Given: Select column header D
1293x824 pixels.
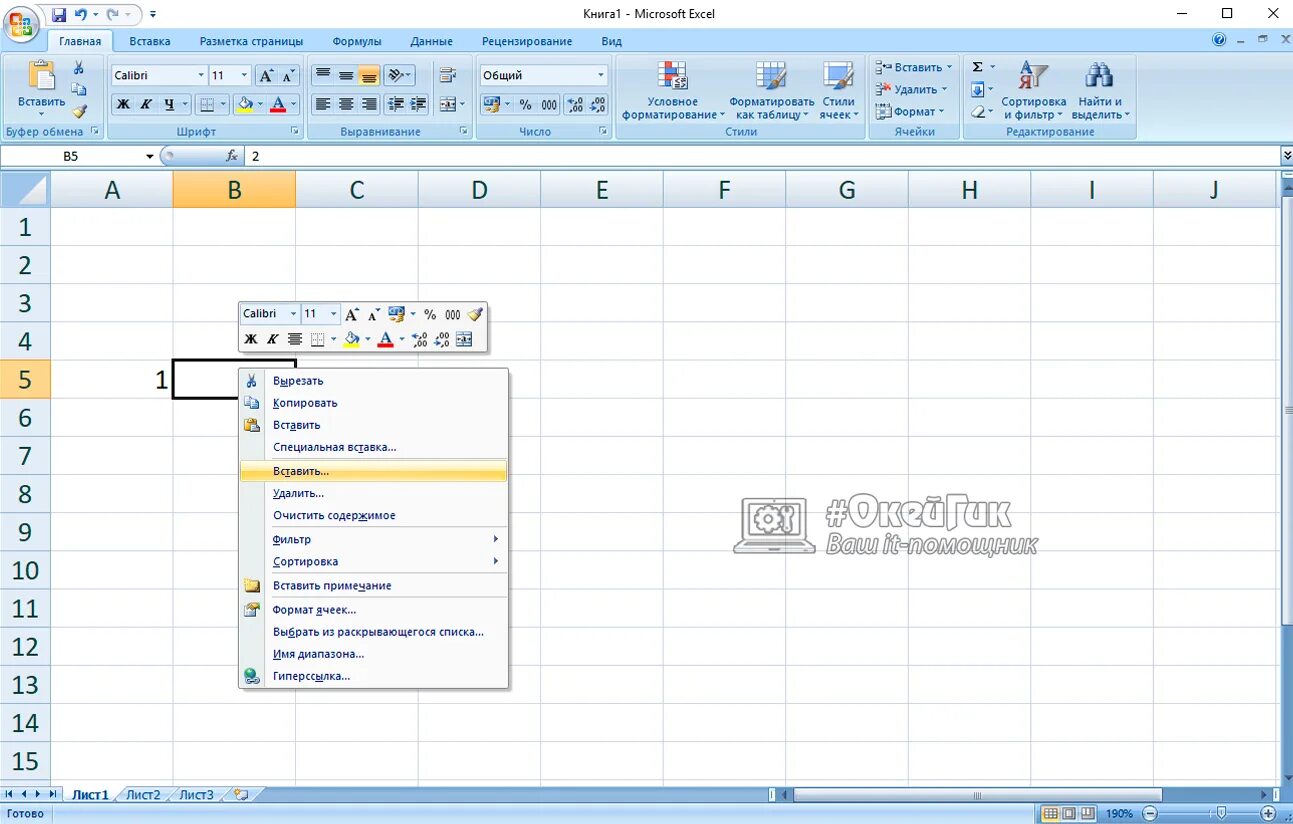Looking at the screenshot, I should pyautogui.click(x=479, y=189).
